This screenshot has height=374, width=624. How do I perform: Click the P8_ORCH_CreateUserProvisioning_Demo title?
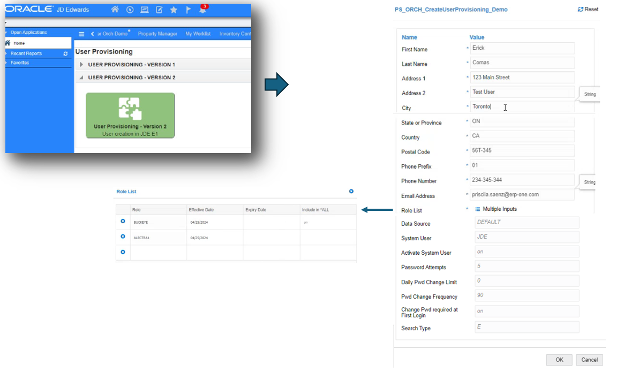point(451,10)
